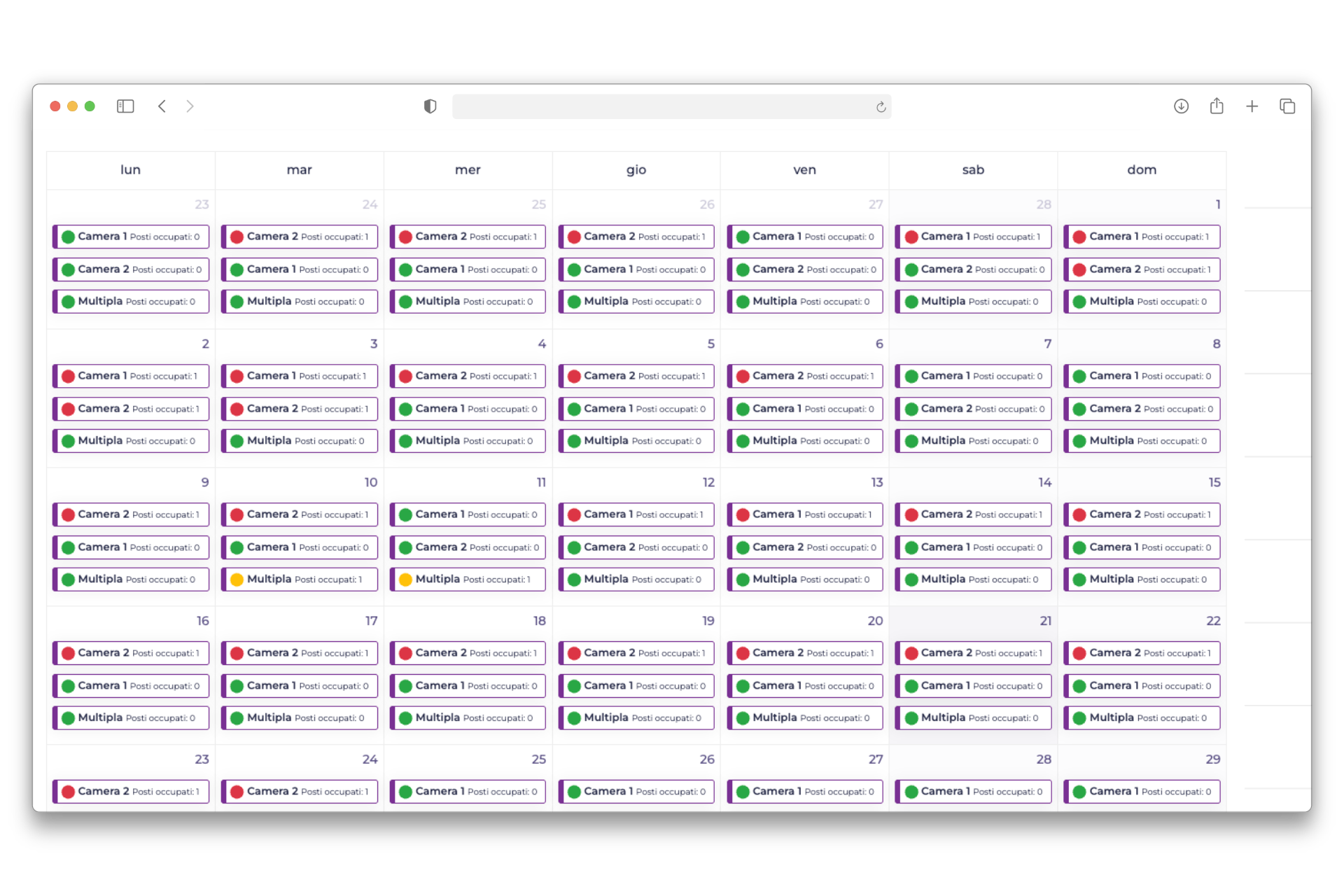The image size is (1344, 896).
Task: Show the tab overview icon
Action: pos(1287,106)
